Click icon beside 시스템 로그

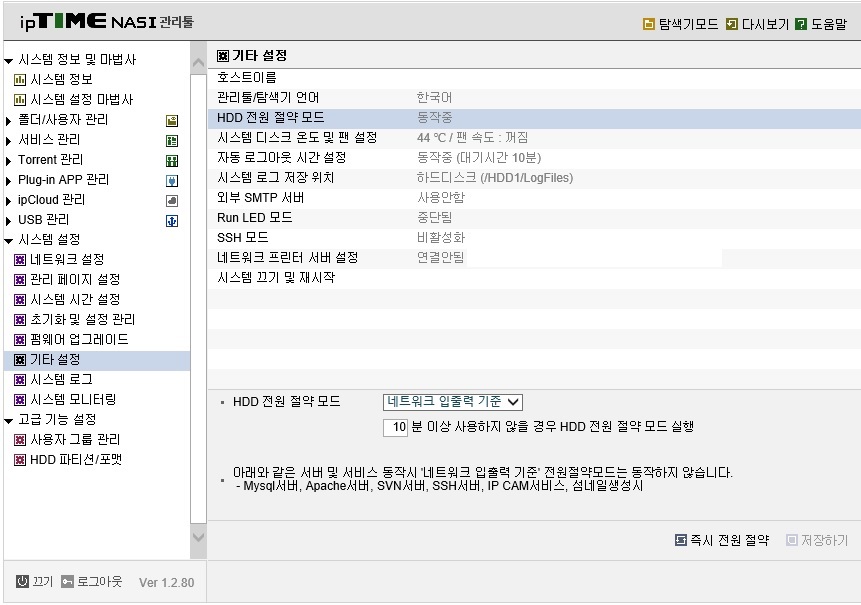20,380
